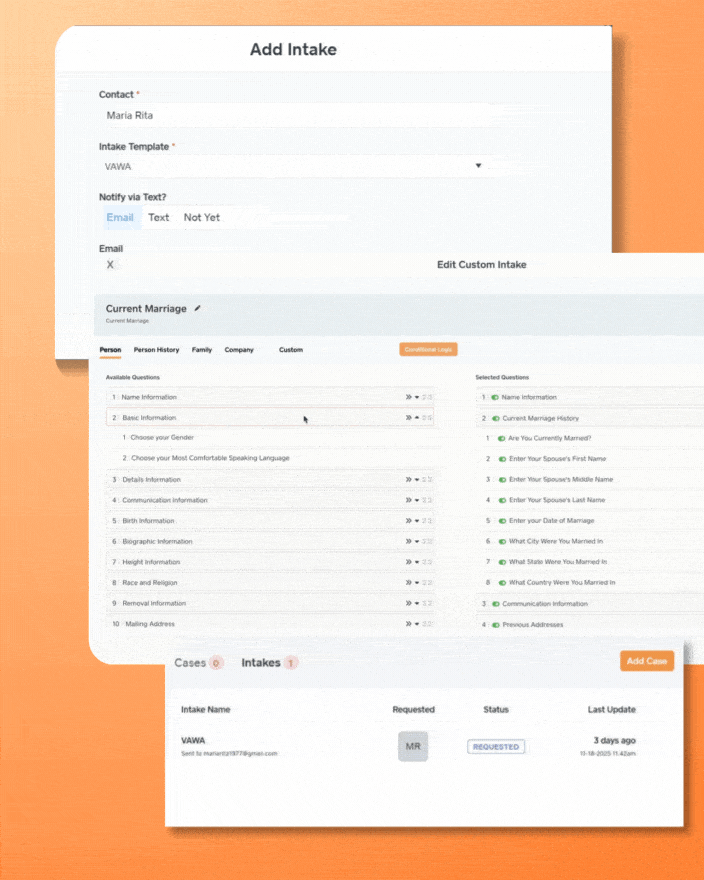Click the MR avatar in Requested column
704x880 pixels.
pos(413,746)
